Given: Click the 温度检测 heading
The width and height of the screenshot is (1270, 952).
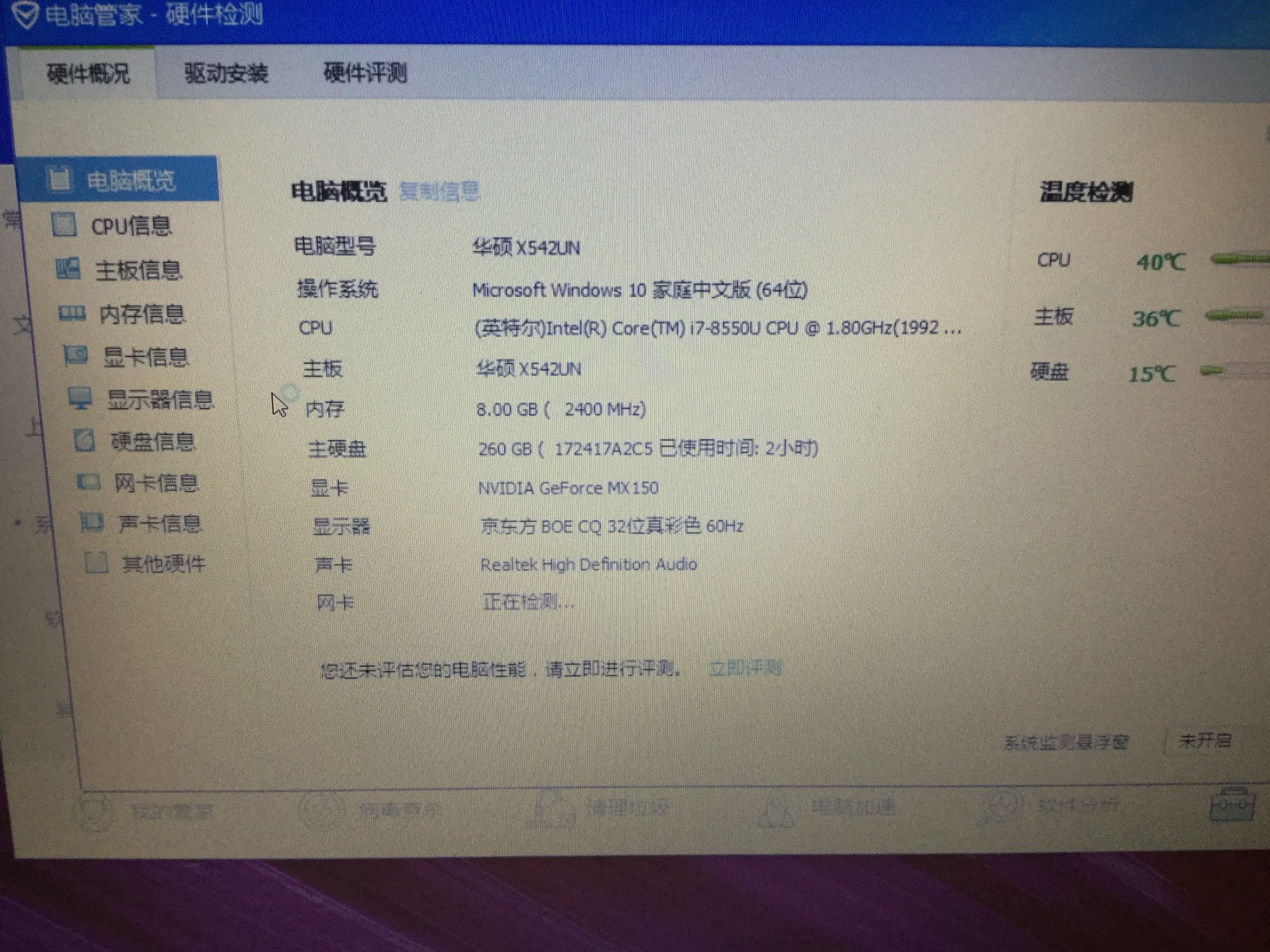Looking at the screenshot, I should [x=1086, y=191].
